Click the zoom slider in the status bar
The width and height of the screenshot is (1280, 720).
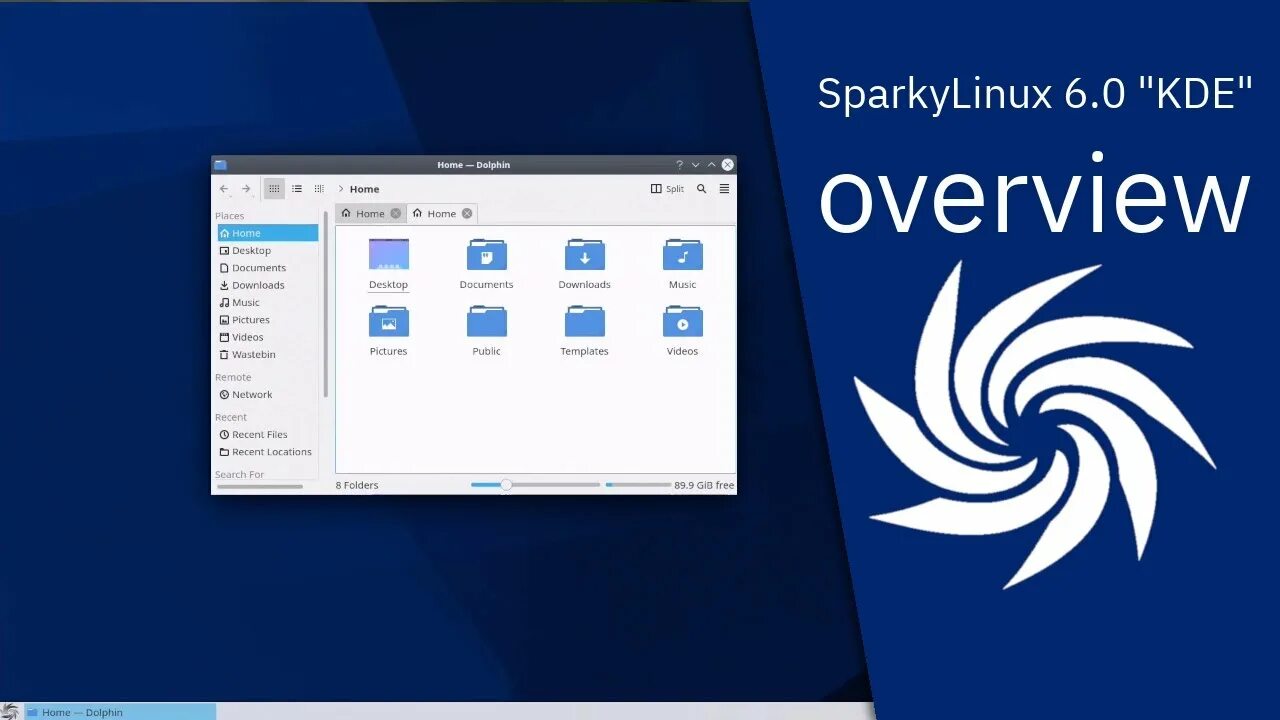click(536, 485)
